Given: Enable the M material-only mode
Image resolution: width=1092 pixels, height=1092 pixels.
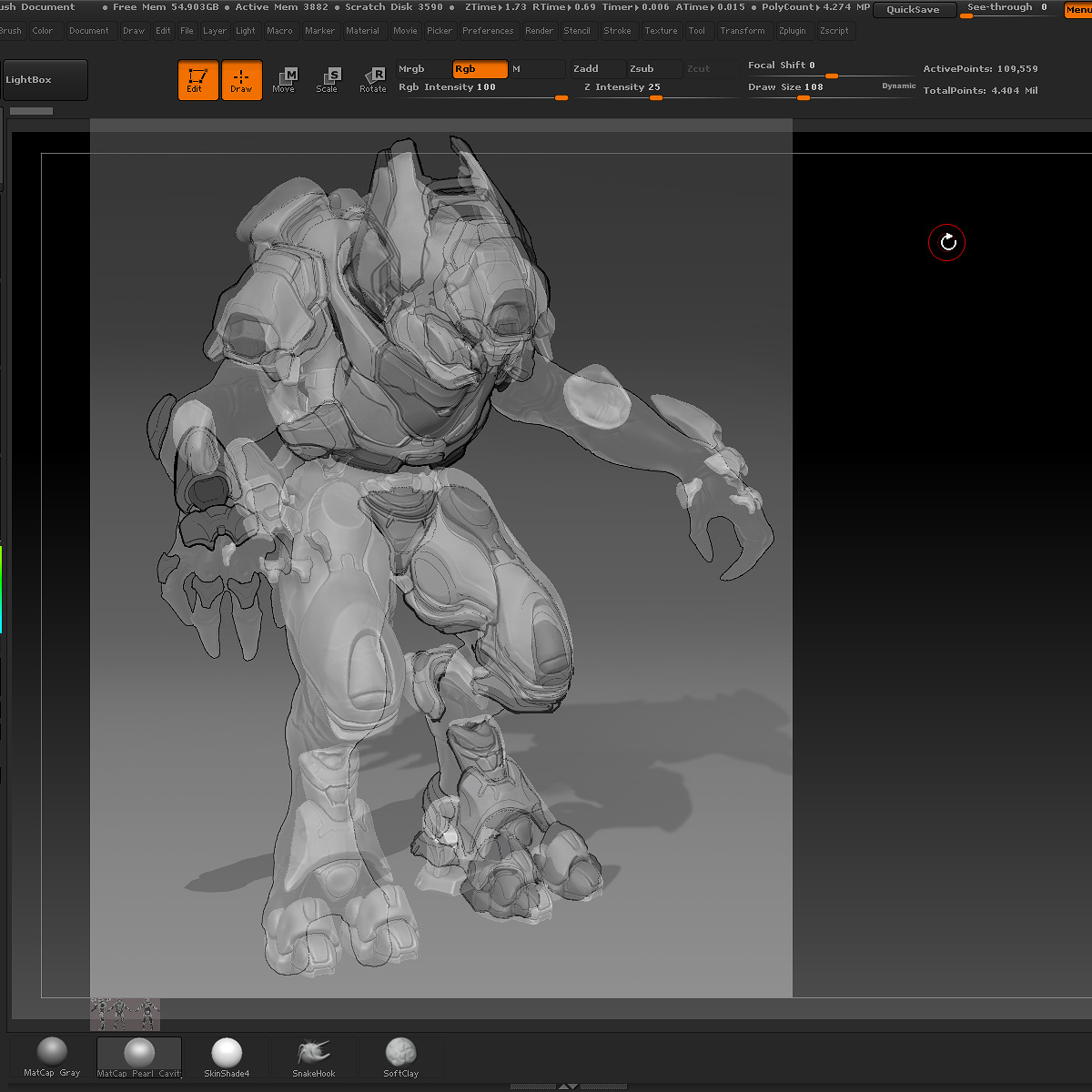Looking at the screenshot, I should [537, 69].
